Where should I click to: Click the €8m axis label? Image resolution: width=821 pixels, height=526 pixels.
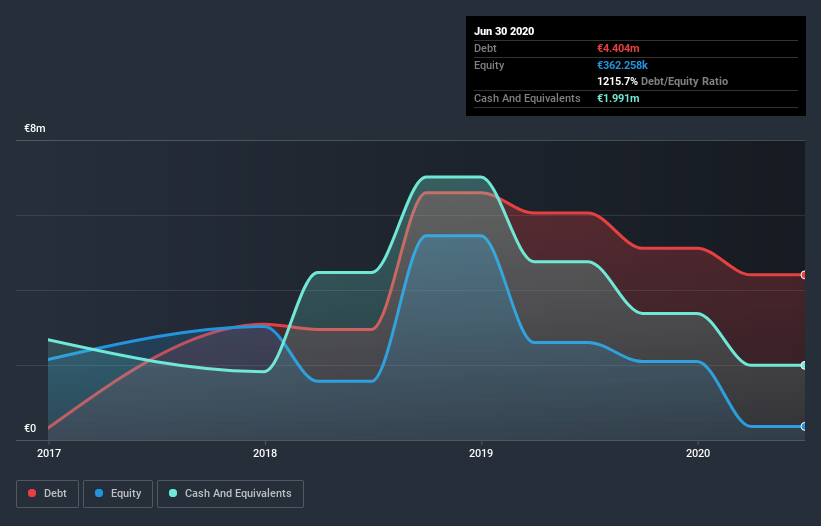tap(35, 128)
